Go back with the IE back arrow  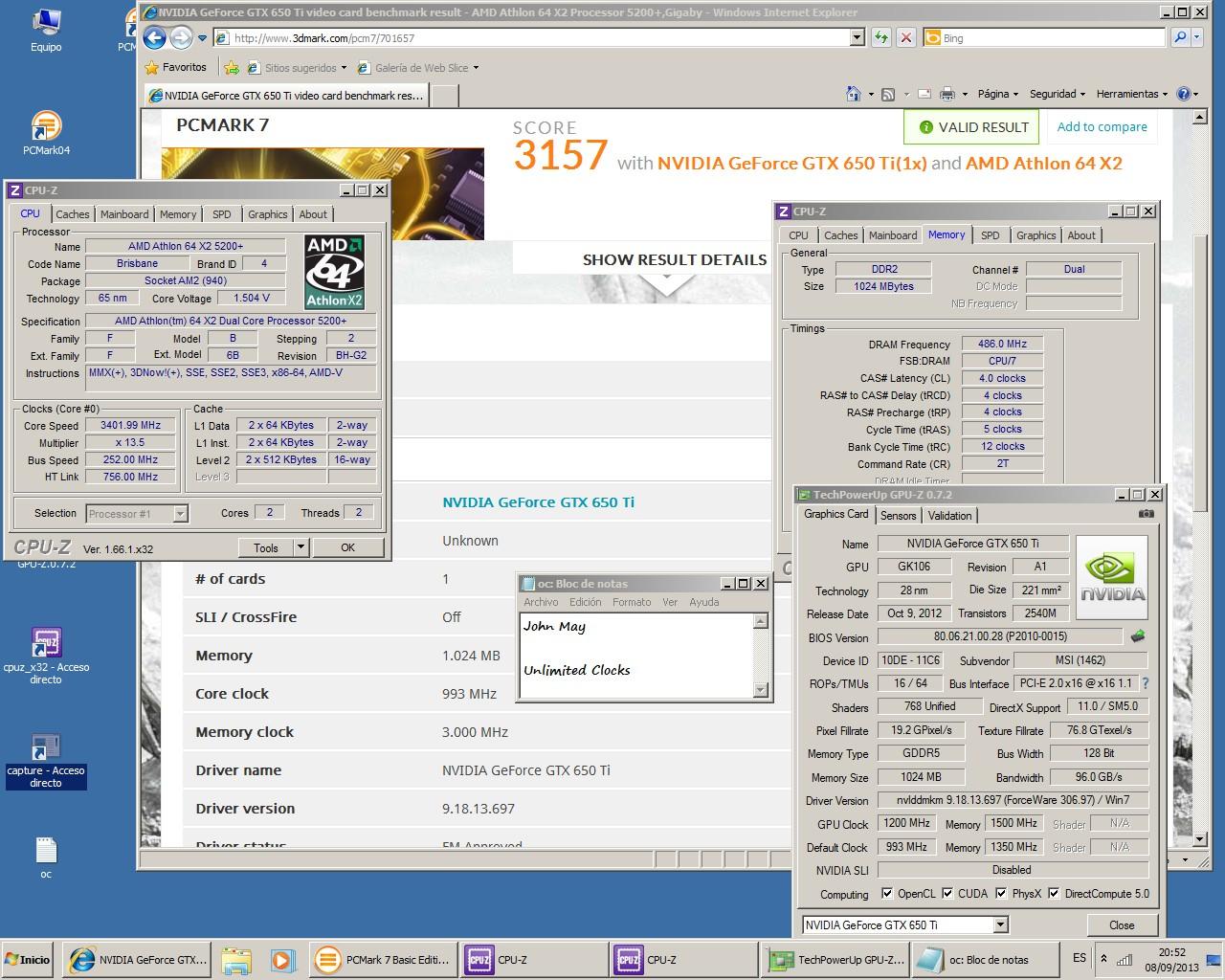tap(154, 38)
